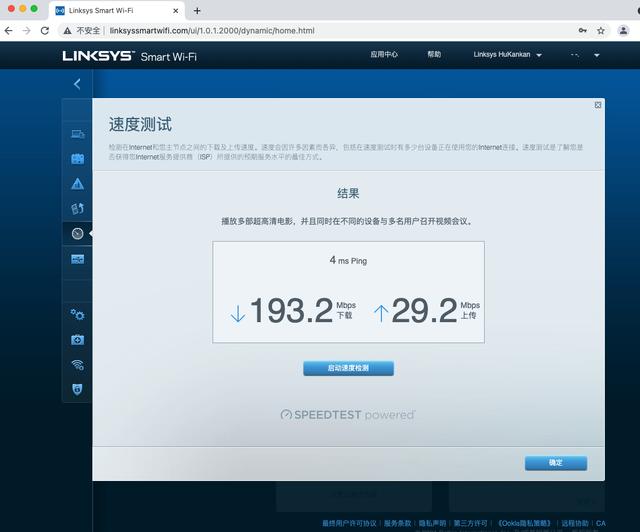
Task: Bookmark this page with the star icon
Action: pyautogui.click(x=600, y=31)
